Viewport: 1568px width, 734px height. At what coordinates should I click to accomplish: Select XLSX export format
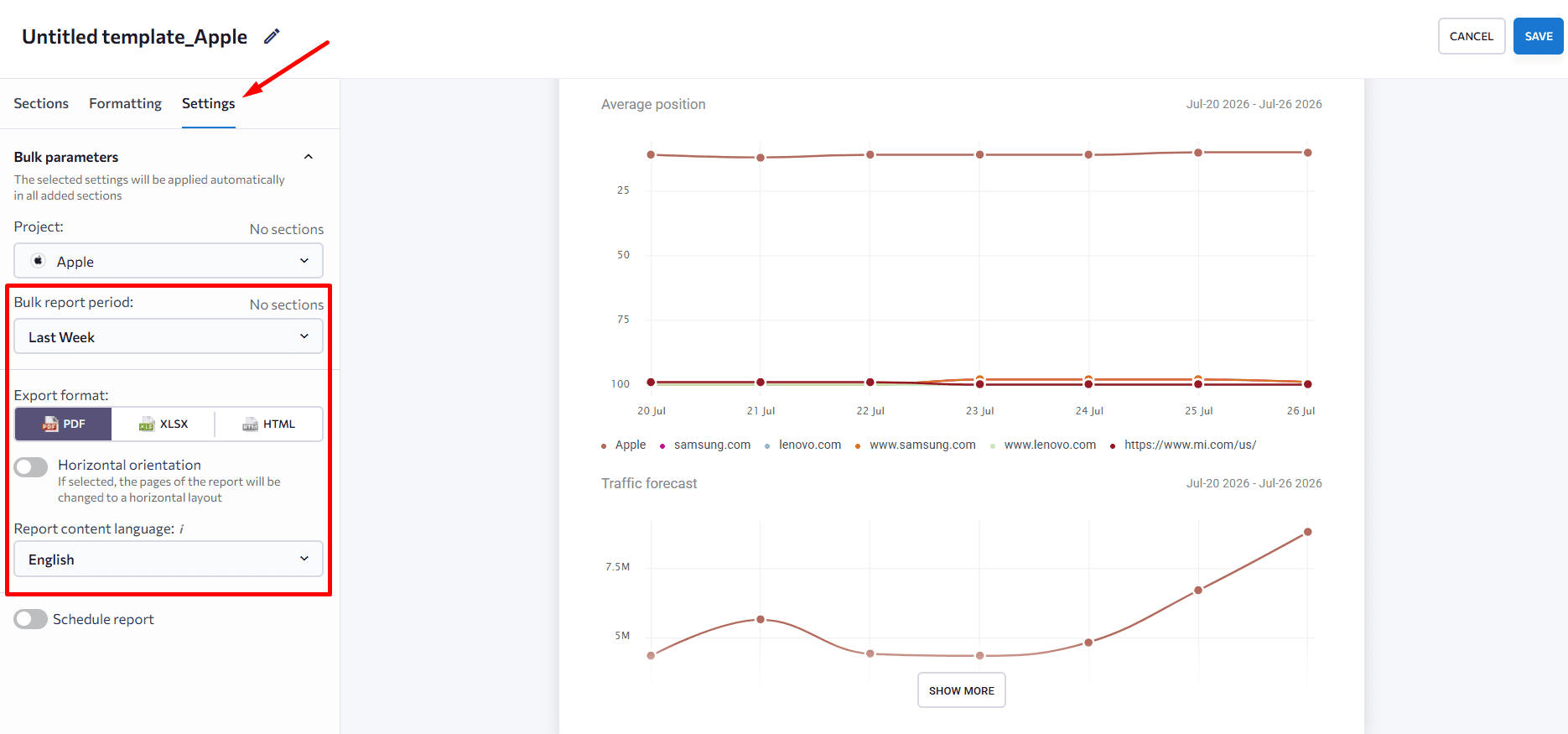click(164, 424)
